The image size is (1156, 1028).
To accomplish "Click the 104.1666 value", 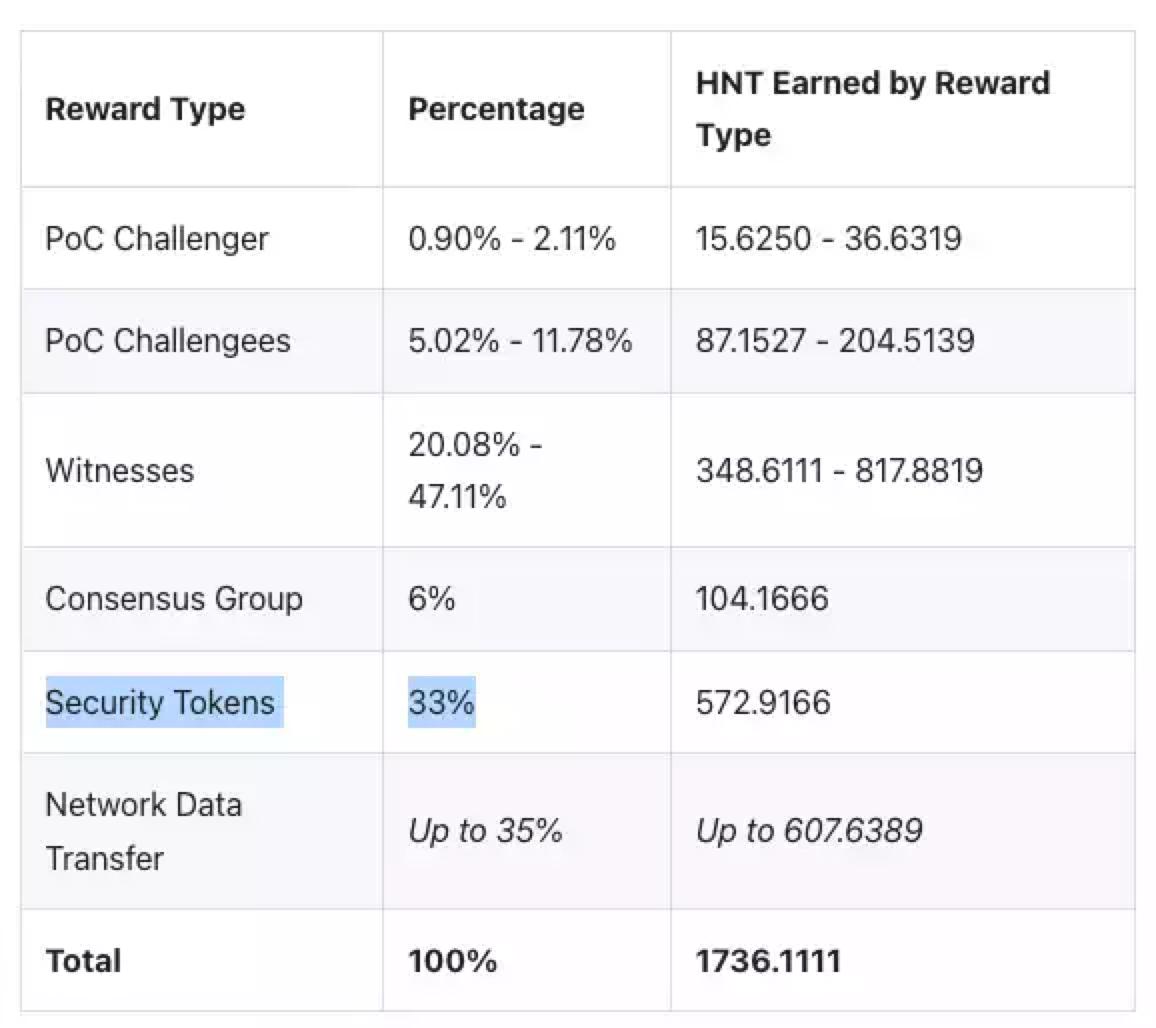I will 762,599.
